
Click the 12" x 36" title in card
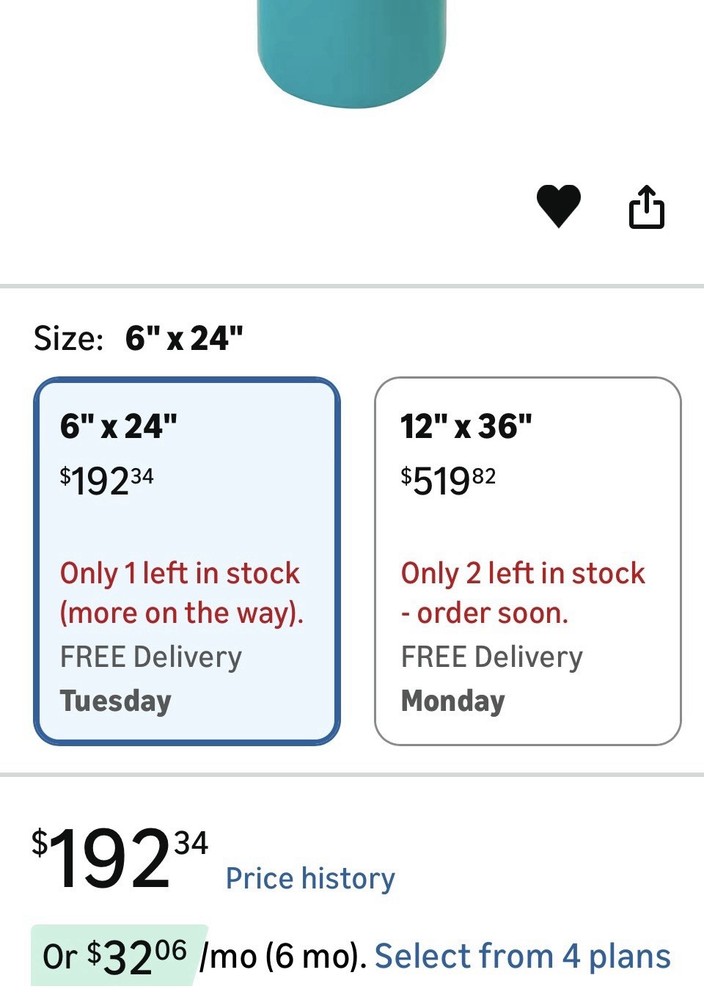[466, 427]
